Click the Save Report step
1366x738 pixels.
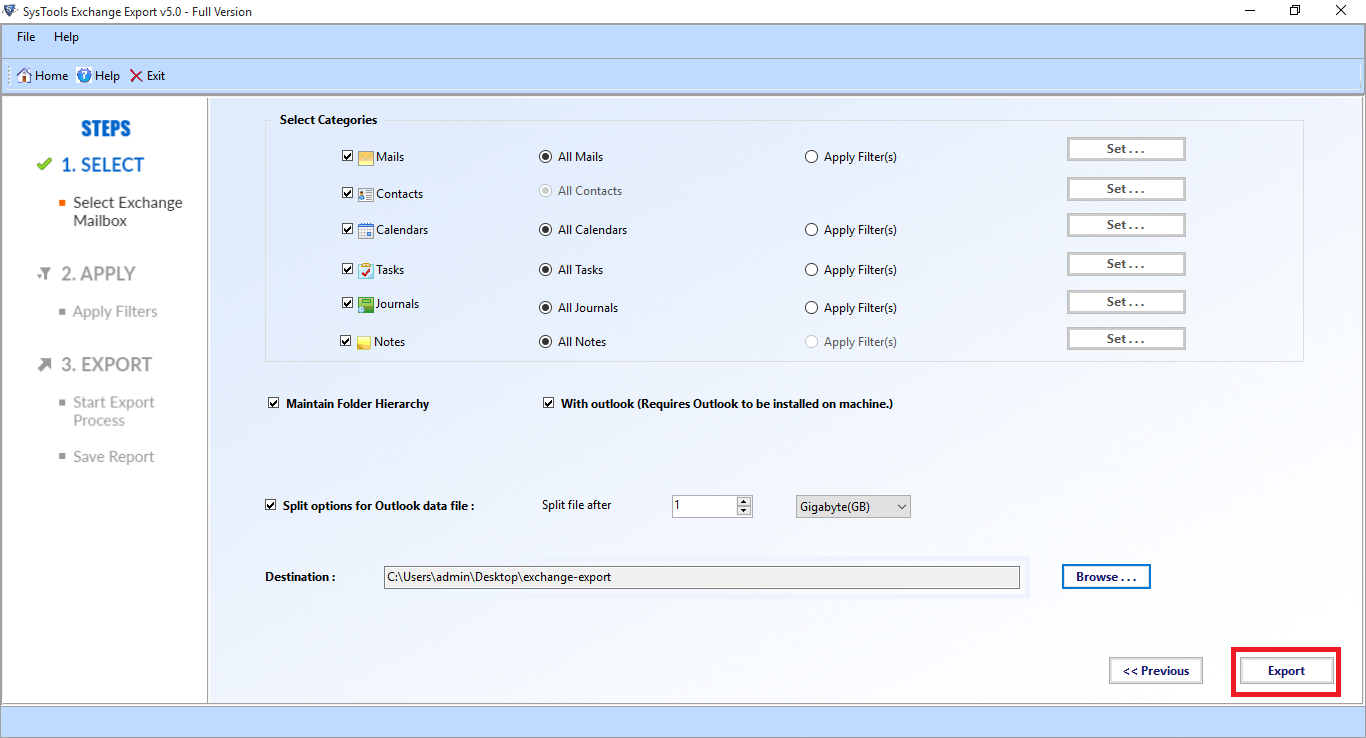point(114,457)
